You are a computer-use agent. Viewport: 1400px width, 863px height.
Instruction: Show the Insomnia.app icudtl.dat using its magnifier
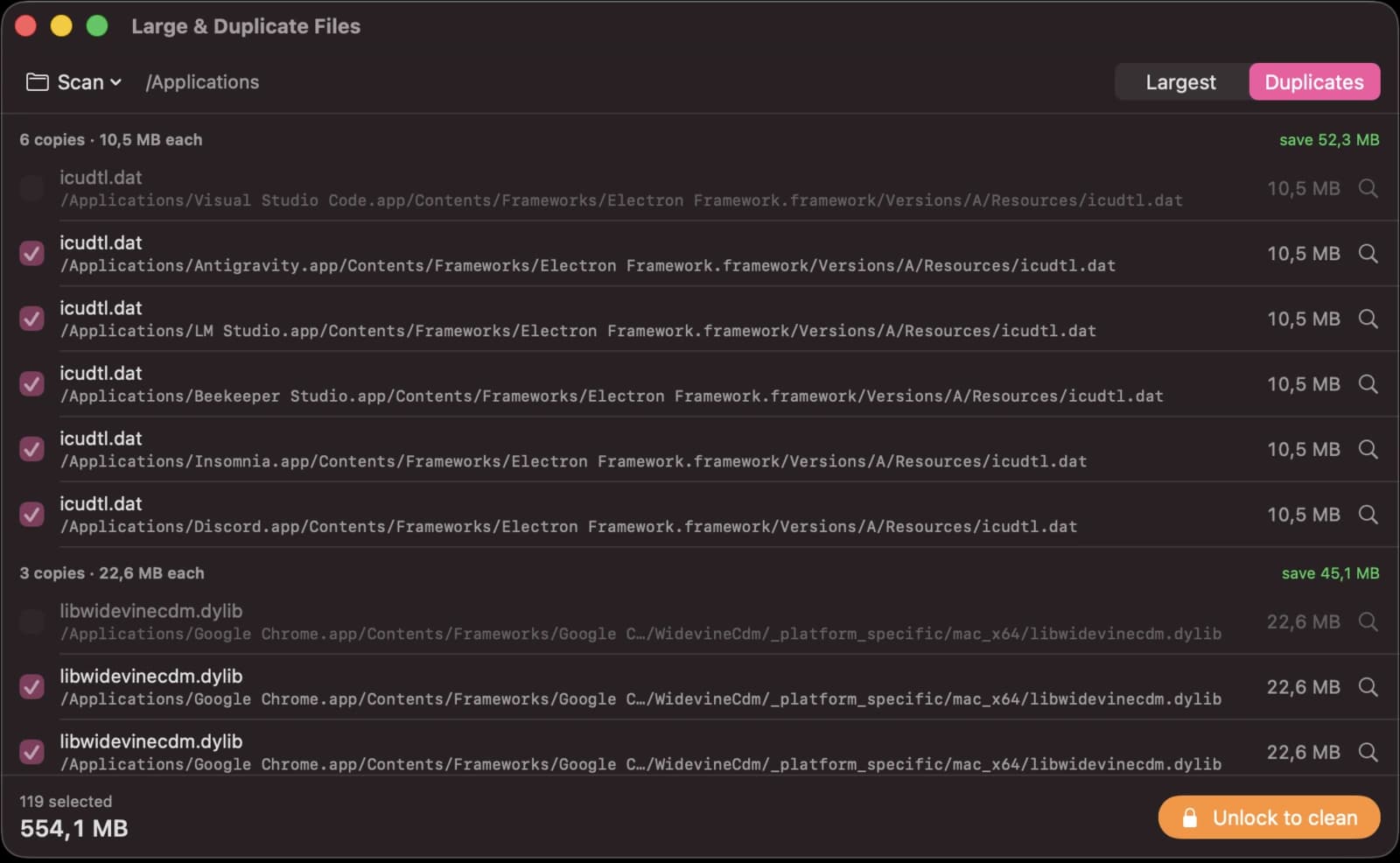pyautogui.click(x=1368, y=449)
